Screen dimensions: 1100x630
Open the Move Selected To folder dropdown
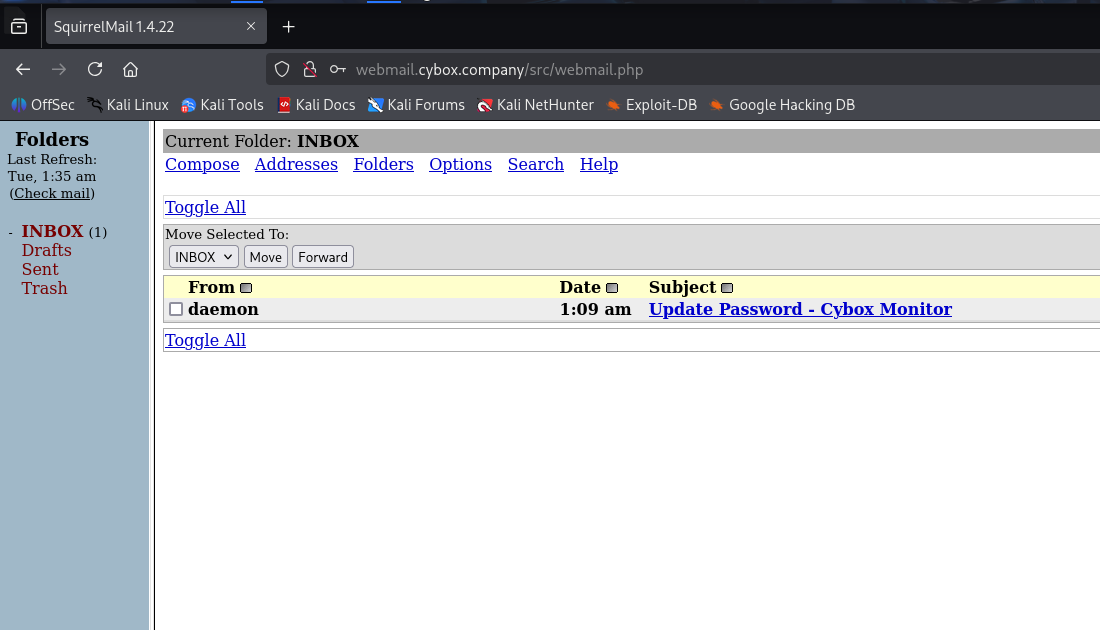pos(203,257)
